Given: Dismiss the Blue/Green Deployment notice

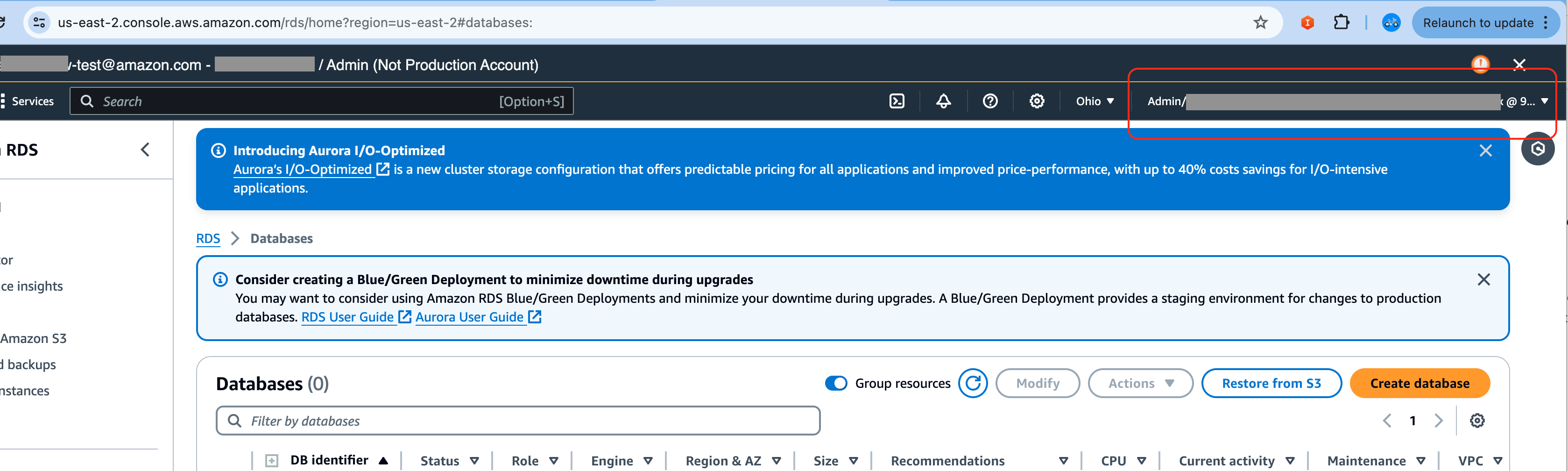Looking at the screenshot, I should pyautogui.click(x=1484, y=279).
